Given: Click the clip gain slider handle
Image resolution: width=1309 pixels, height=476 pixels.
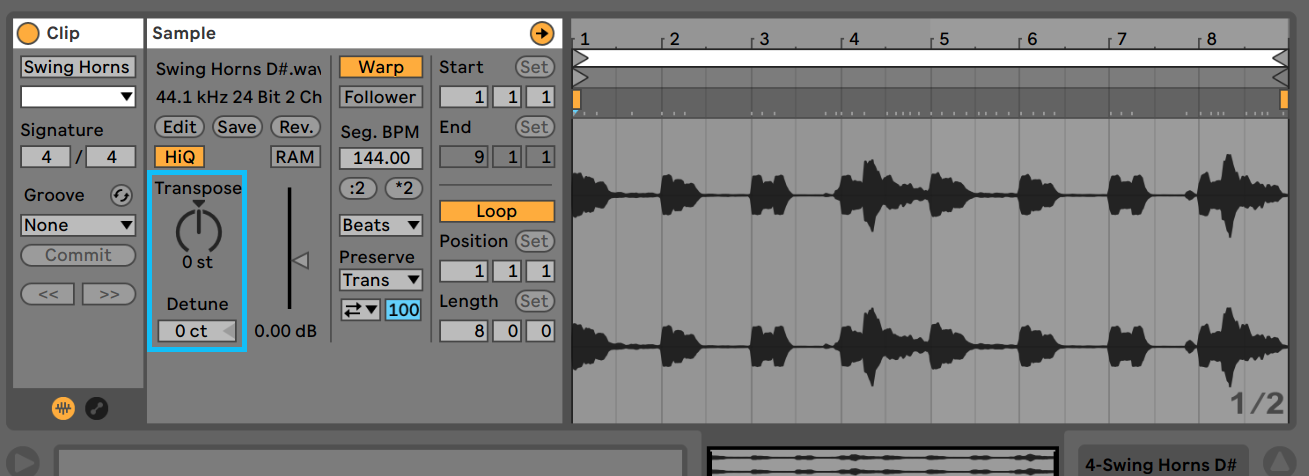Looking at the screenshot, I should (300, 261).
